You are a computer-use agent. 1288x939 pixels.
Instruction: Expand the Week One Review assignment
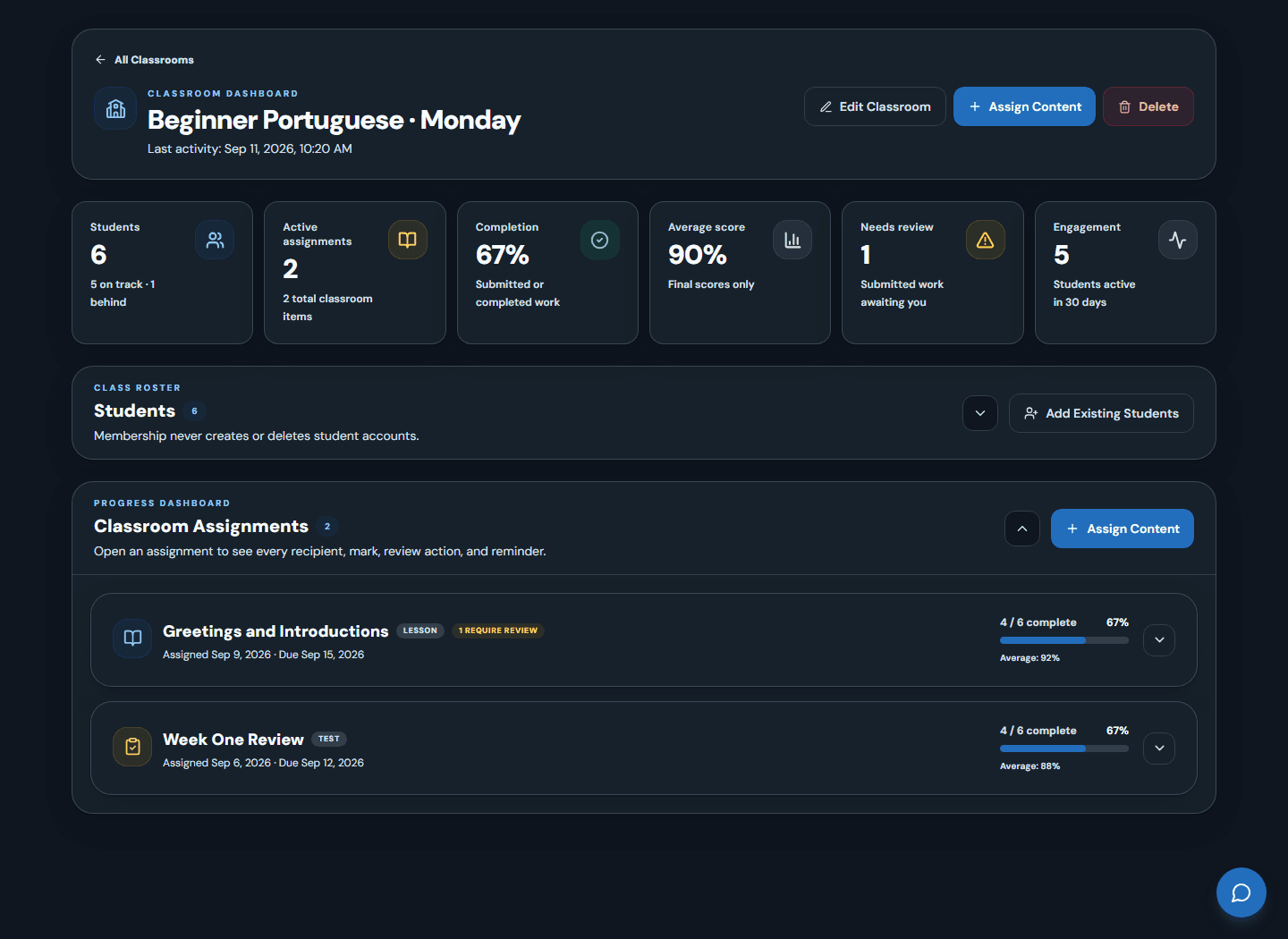coord(1159,749)
